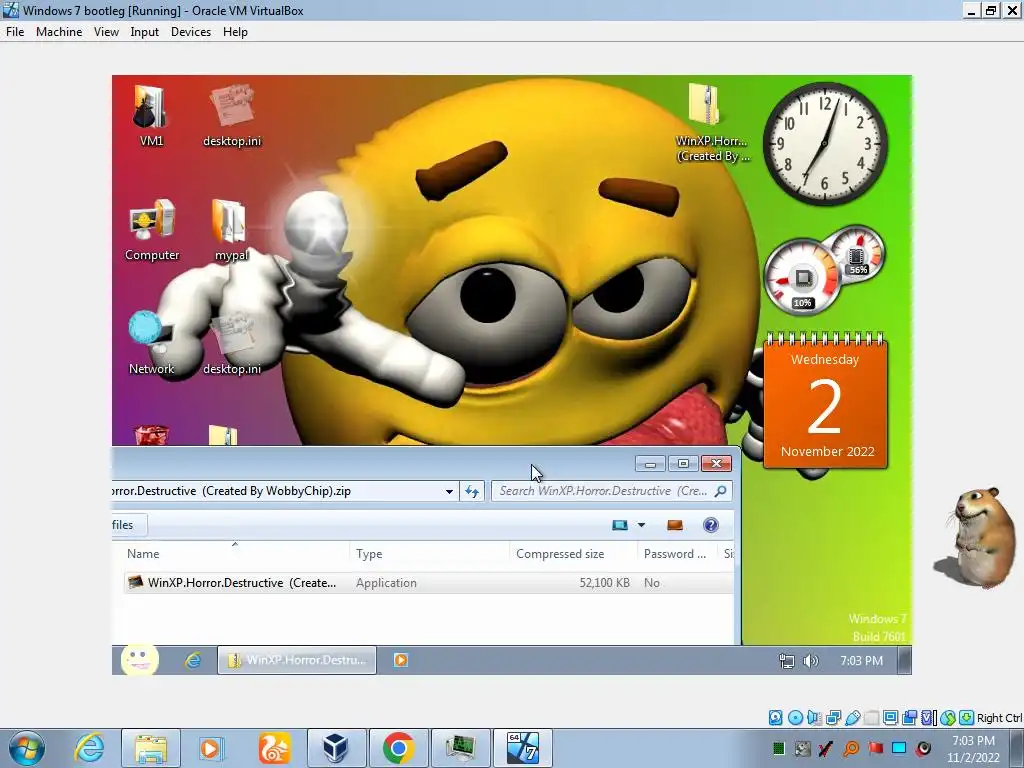Screen dimensions: 1024x768
Task: Click VirtualBox keyboard capture indicator
Action: (x=967, y=718)
